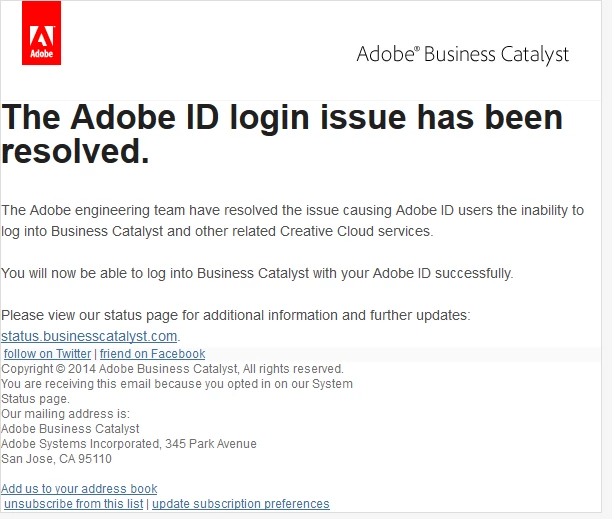Image resolution: width=612 pixels, height=519 pixels.
Task: Click the '345 Park Avenue' address line
Action: point(128,444)
